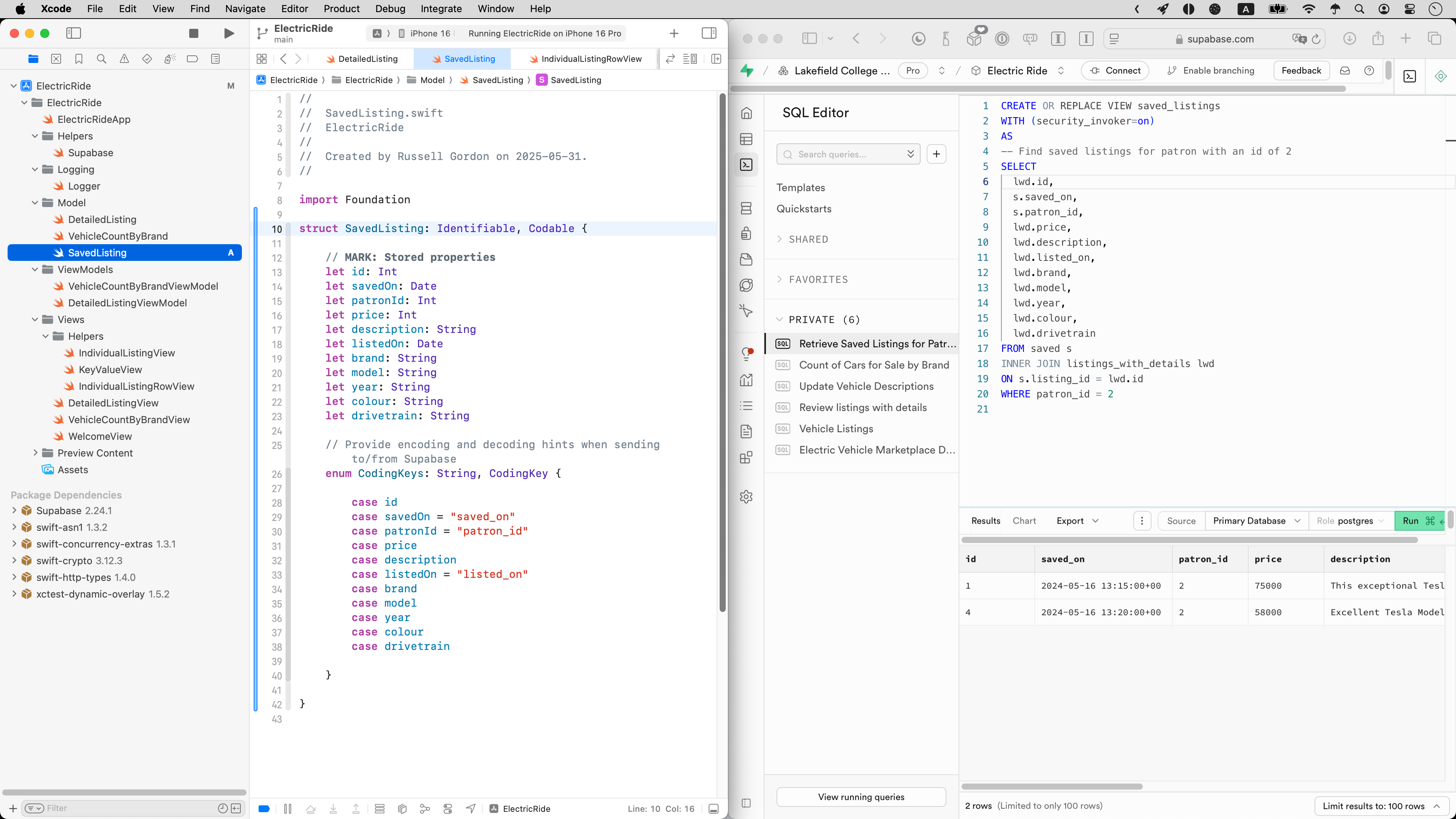Stop the running ElectricRide app
The image size is (1456, 819).
point(193,33)
